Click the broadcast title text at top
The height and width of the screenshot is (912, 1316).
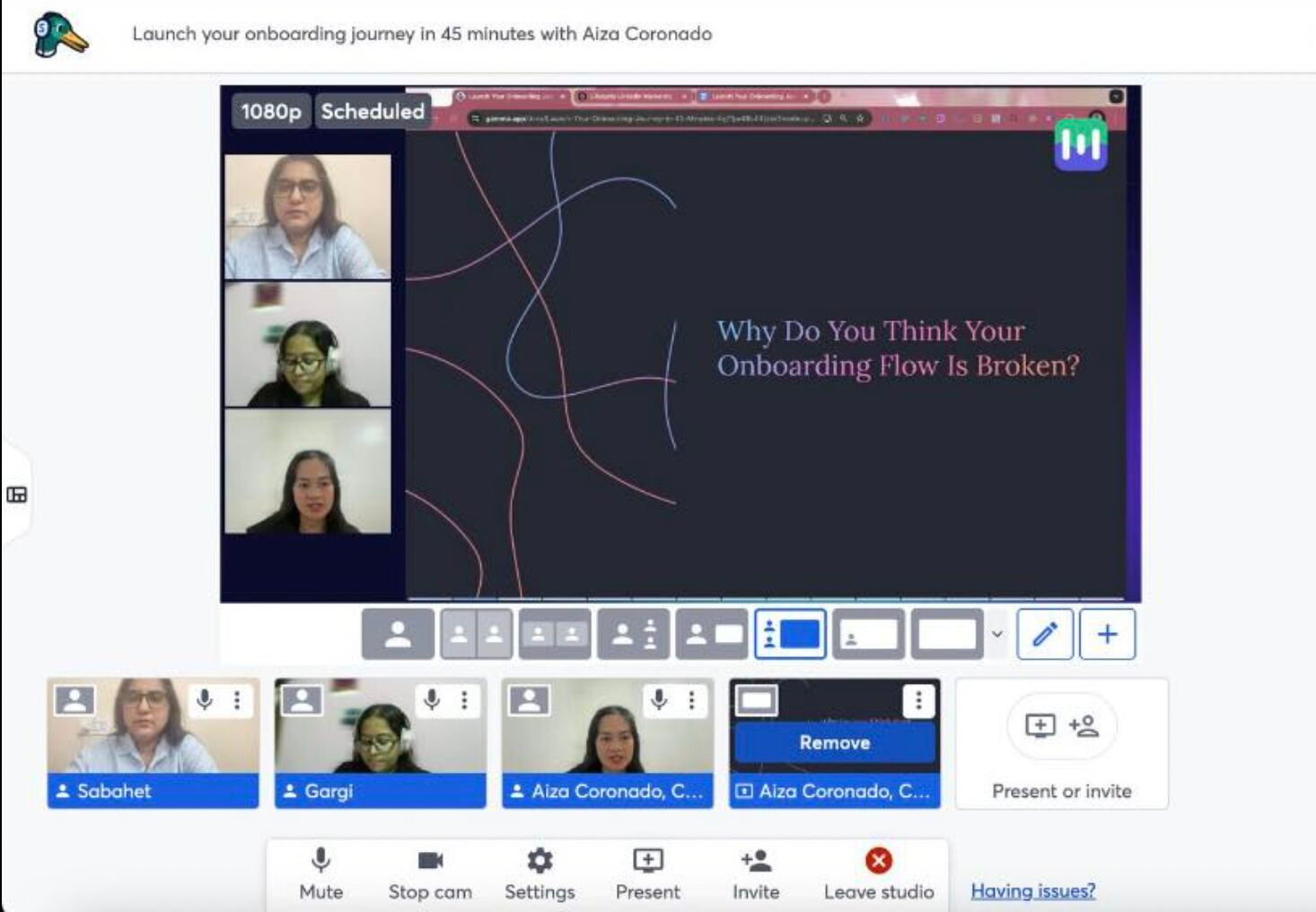[422, 34]
